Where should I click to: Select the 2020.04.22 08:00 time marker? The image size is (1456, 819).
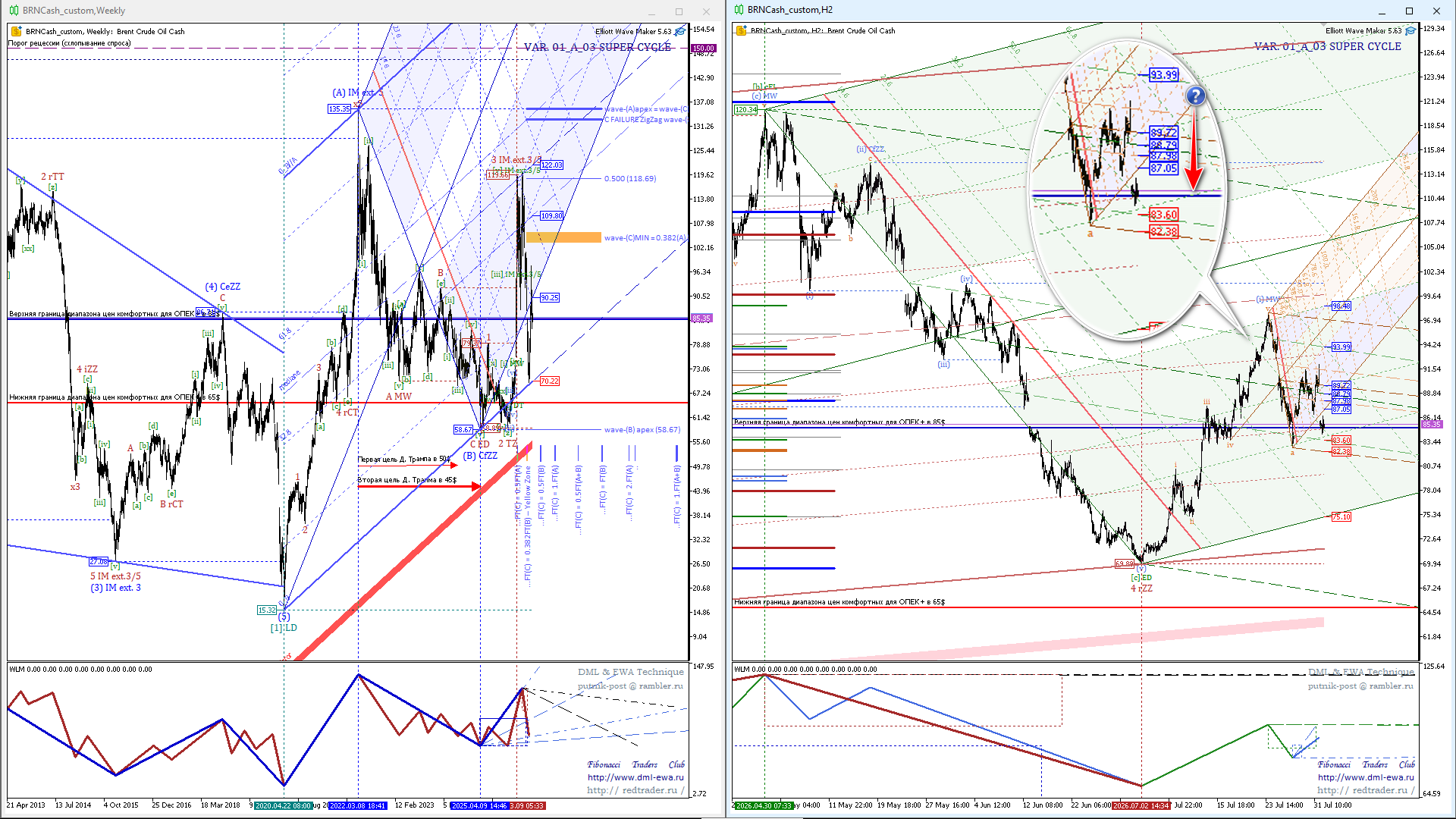point(282,805)
